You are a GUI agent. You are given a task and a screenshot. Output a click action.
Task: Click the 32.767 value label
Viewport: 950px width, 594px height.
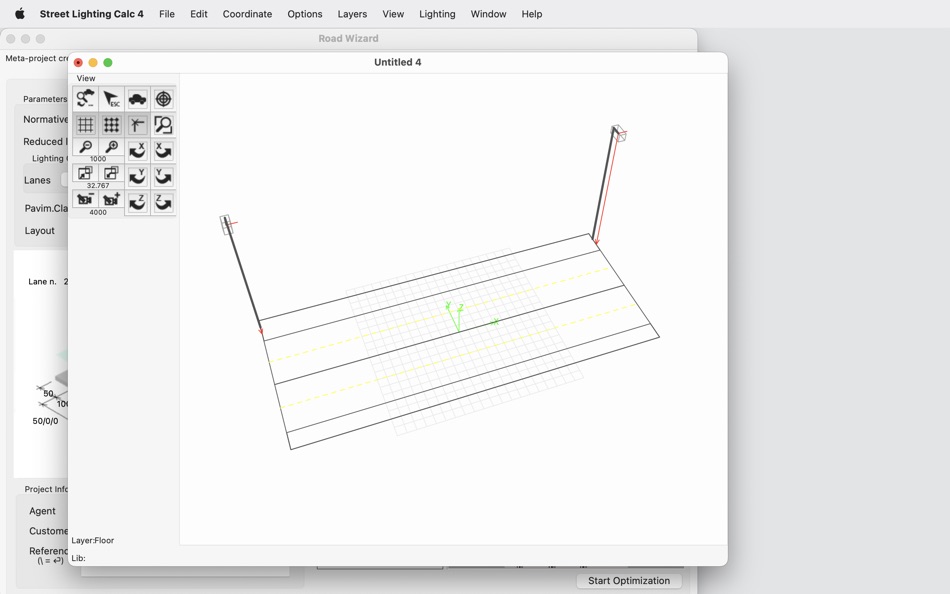coord(98,185)
